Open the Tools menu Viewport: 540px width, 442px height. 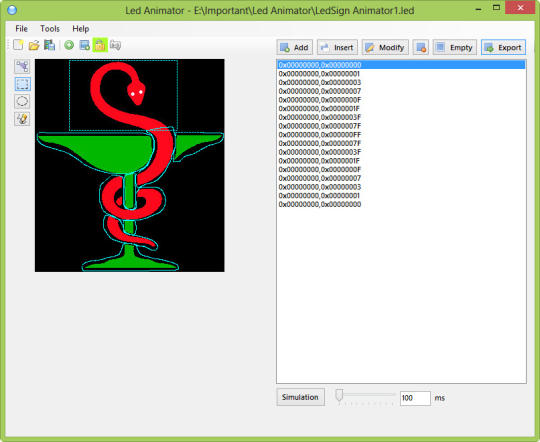pyautogui.click(x=50, y=29)
